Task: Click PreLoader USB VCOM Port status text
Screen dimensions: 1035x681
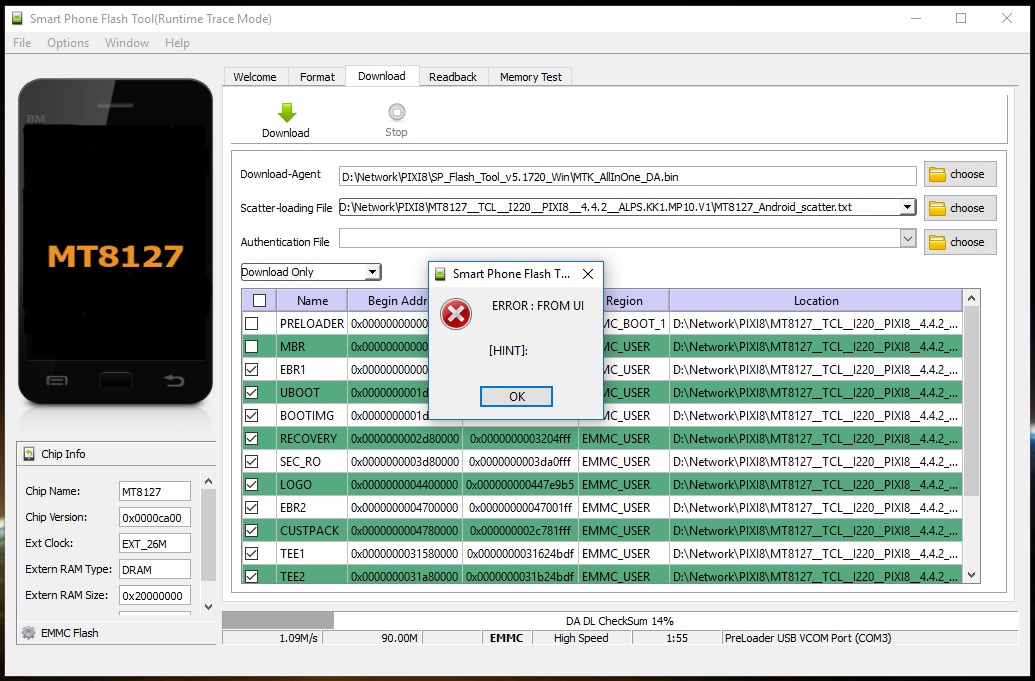Action: (x=808, y=638)
